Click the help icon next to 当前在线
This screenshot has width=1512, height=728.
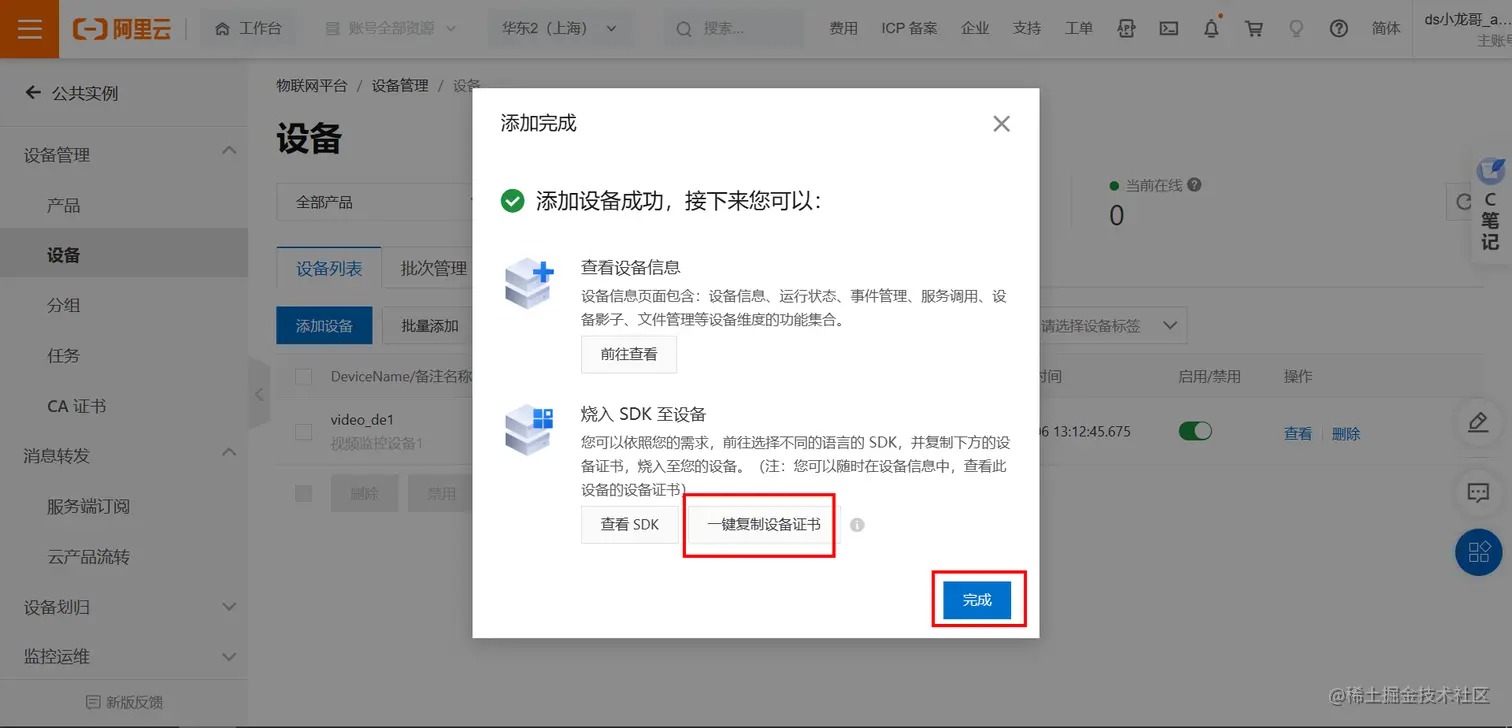click(1194, 185)
